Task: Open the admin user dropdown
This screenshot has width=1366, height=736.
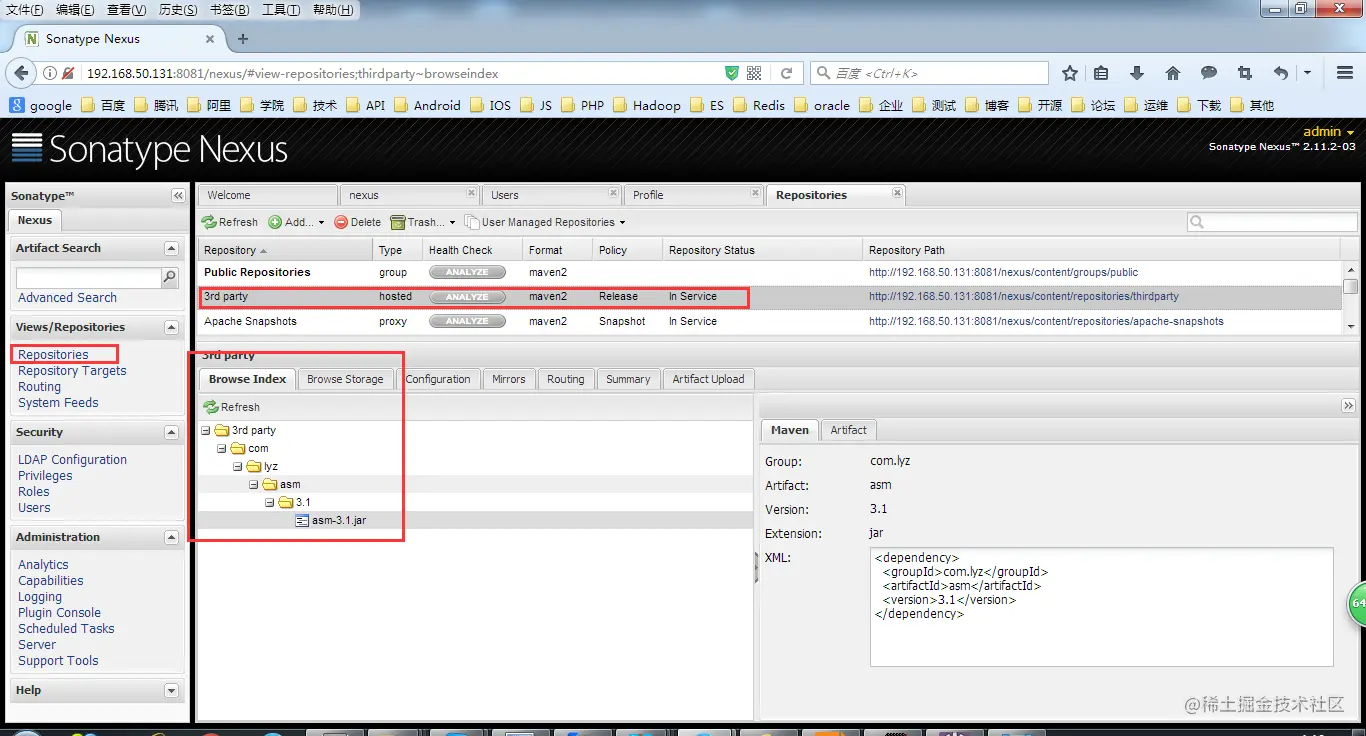Action: [x=1329, y=131]
